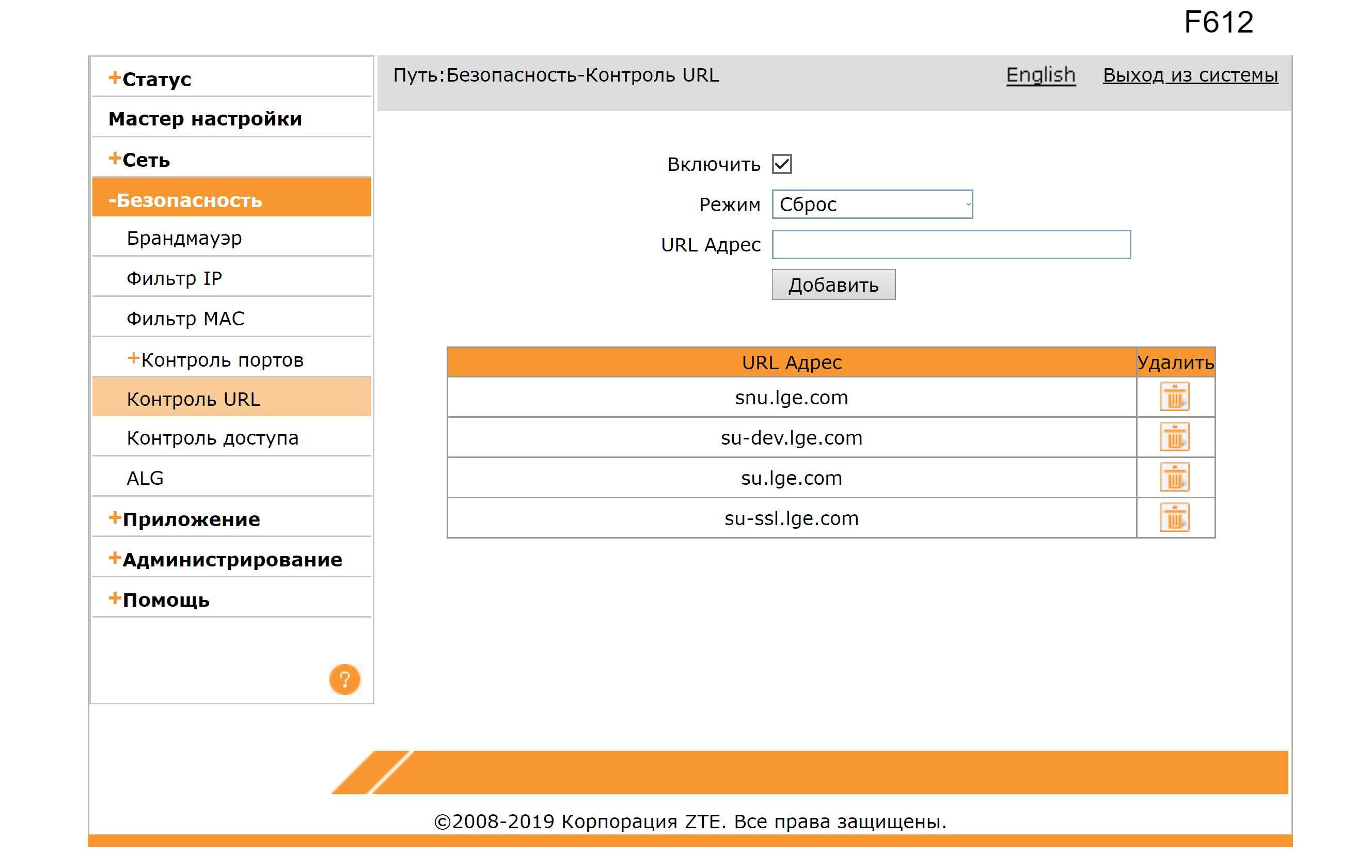Click Выход из системы logout link
The image size is (1372, 868).
[x=1190, y=75]
